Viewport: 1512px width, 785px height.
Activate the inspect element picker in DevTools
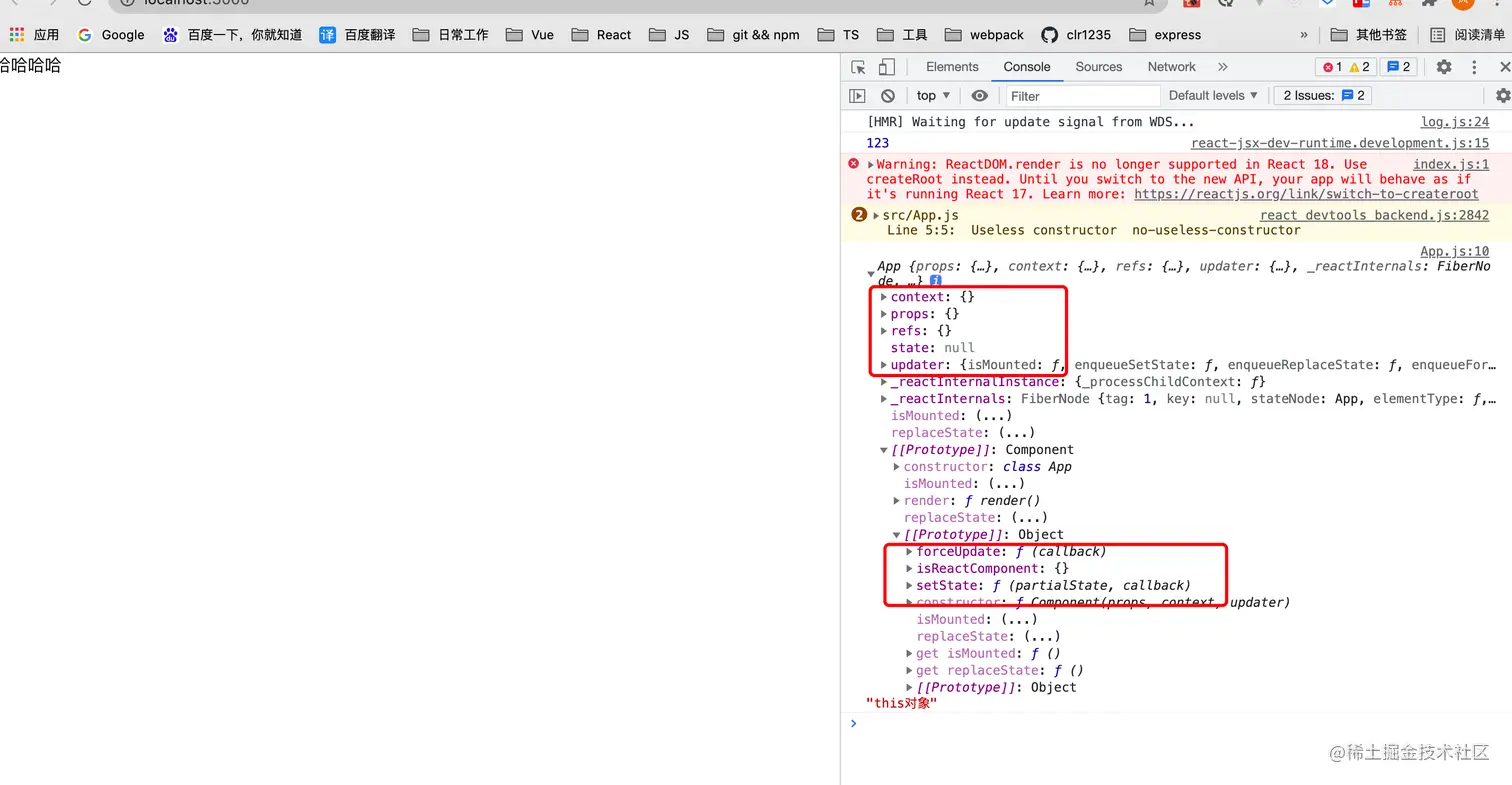(858, 67)
